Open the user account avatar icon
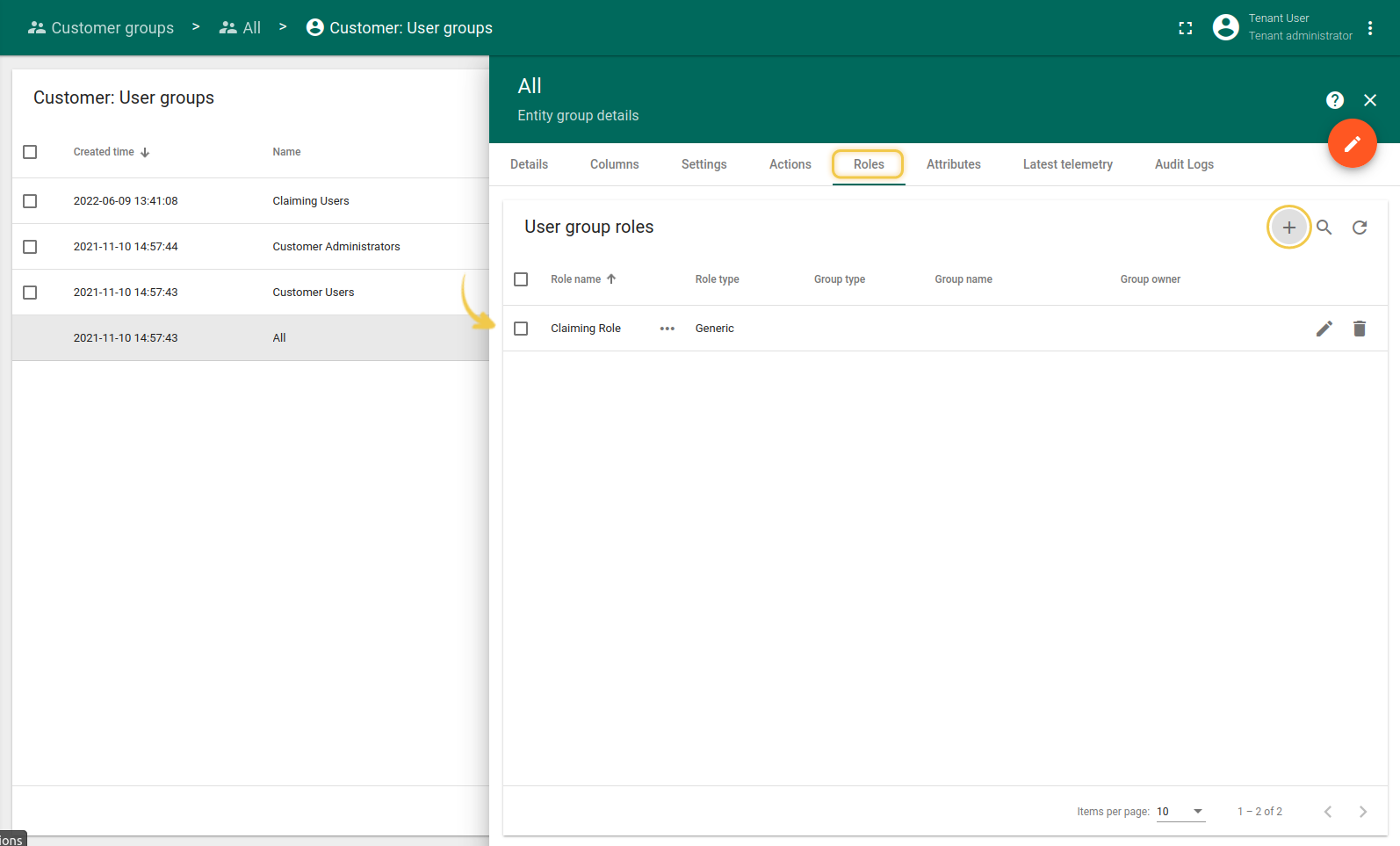The width and height of the screenshot is (1400, 846). (1226, 27)
